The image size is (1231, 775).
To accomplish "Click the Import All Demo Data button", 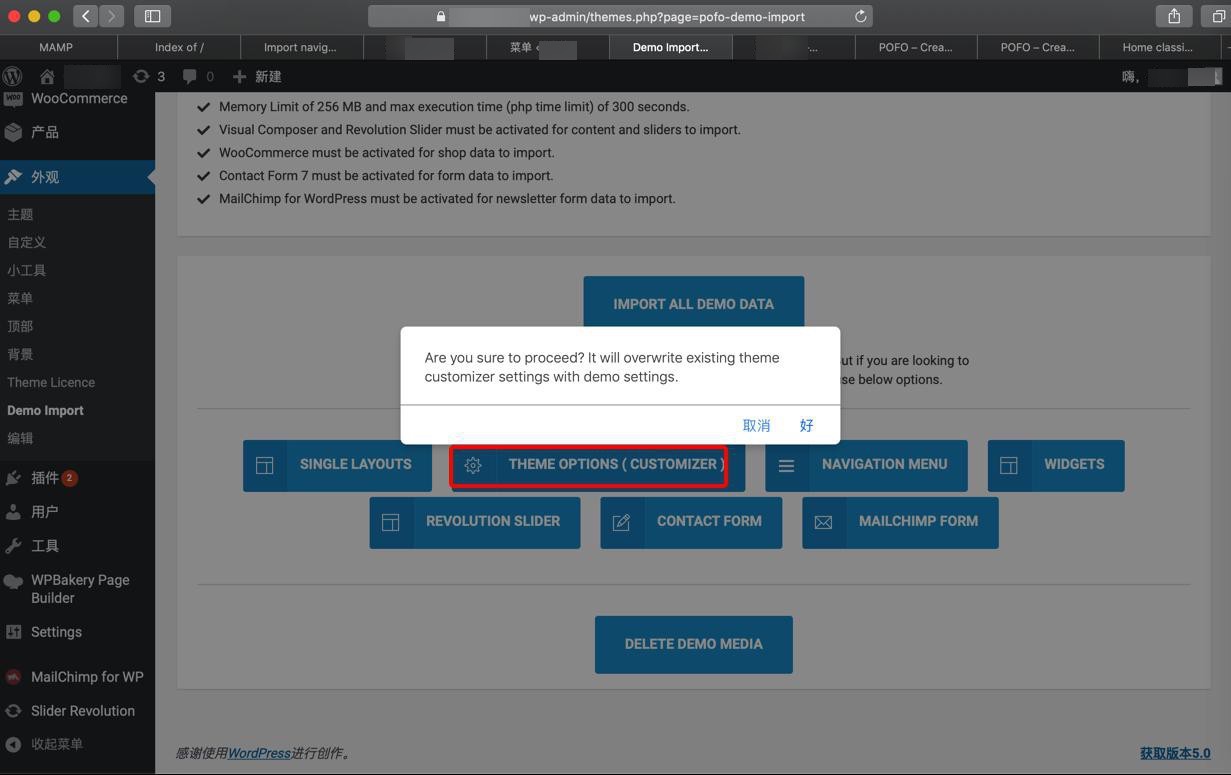I will click(x=693, y=304).
